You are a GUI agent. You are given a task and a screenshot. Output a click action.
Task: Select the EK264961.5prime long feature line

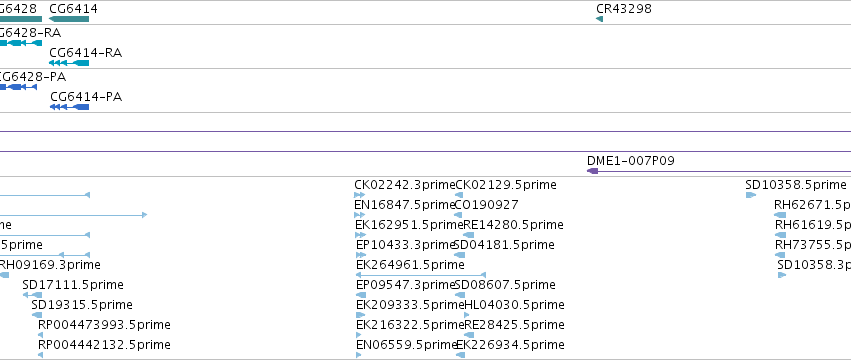point(421,275)
